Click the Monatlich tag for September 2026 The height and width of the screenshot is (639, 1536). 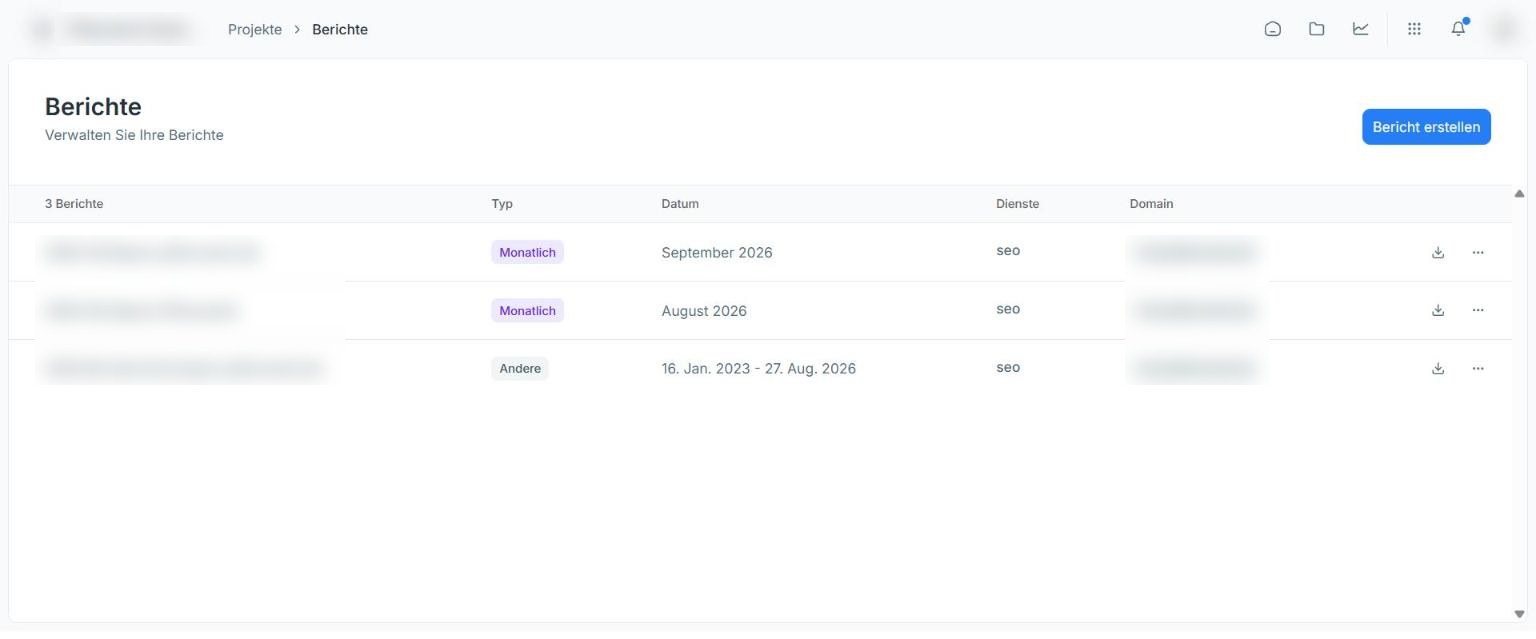coord(527,252)
